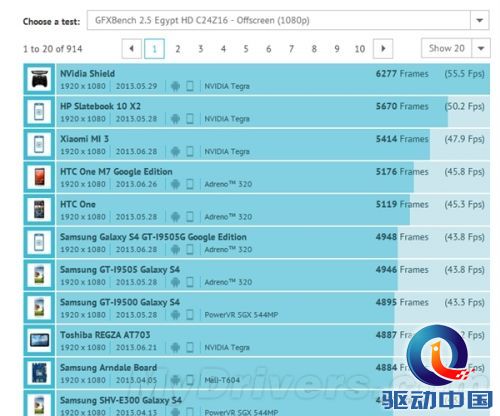Open the Choose a test dropdown arrow

coord(480,20)
